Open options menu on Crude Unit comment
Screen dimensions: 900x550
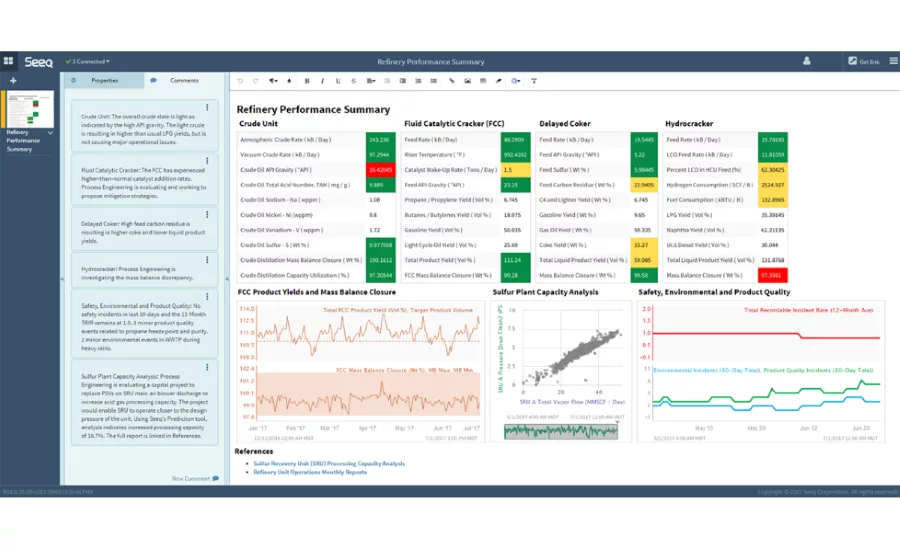click(207, 107)
